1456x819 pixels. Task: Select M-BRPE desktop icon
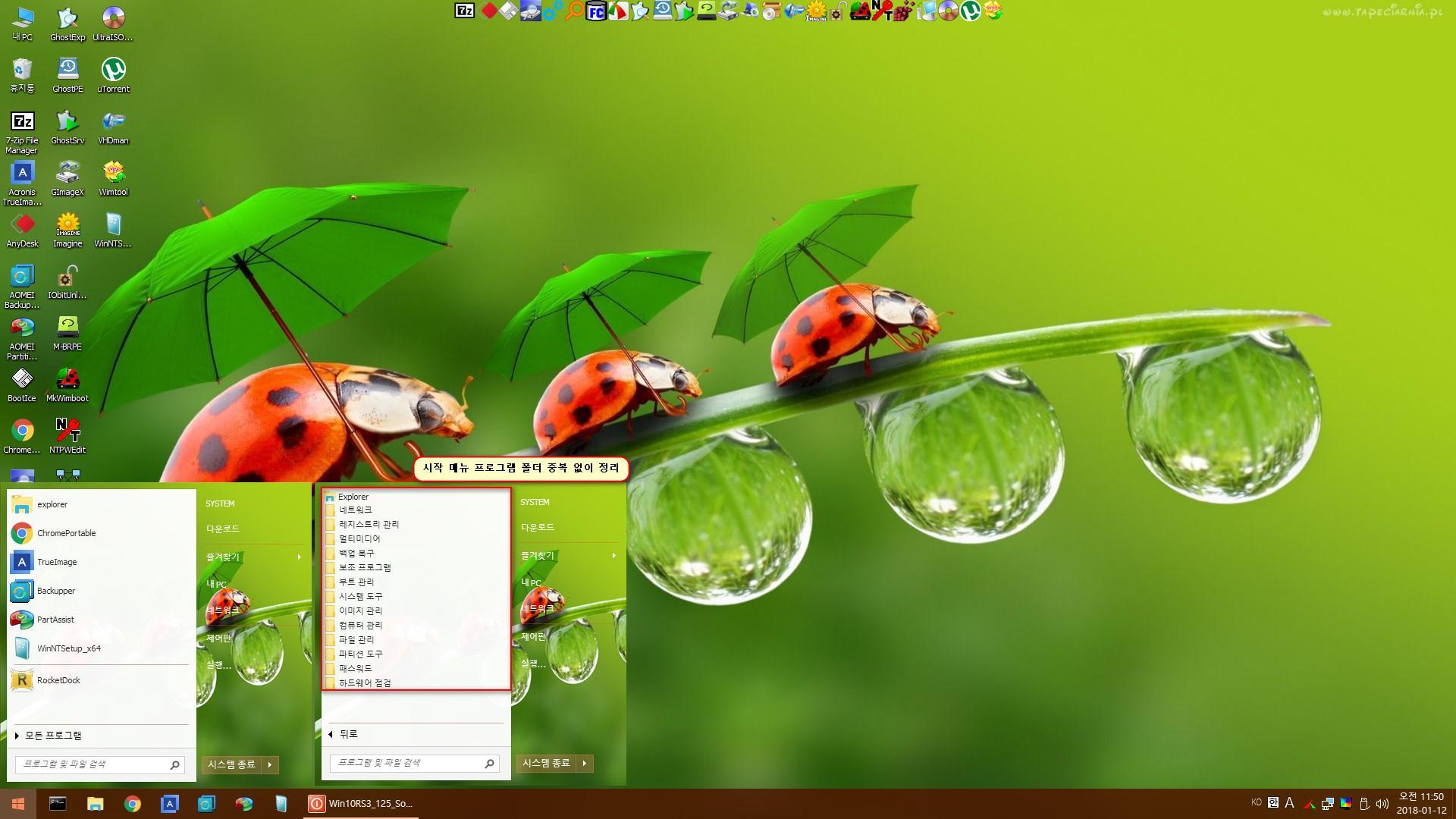[67, 334]
